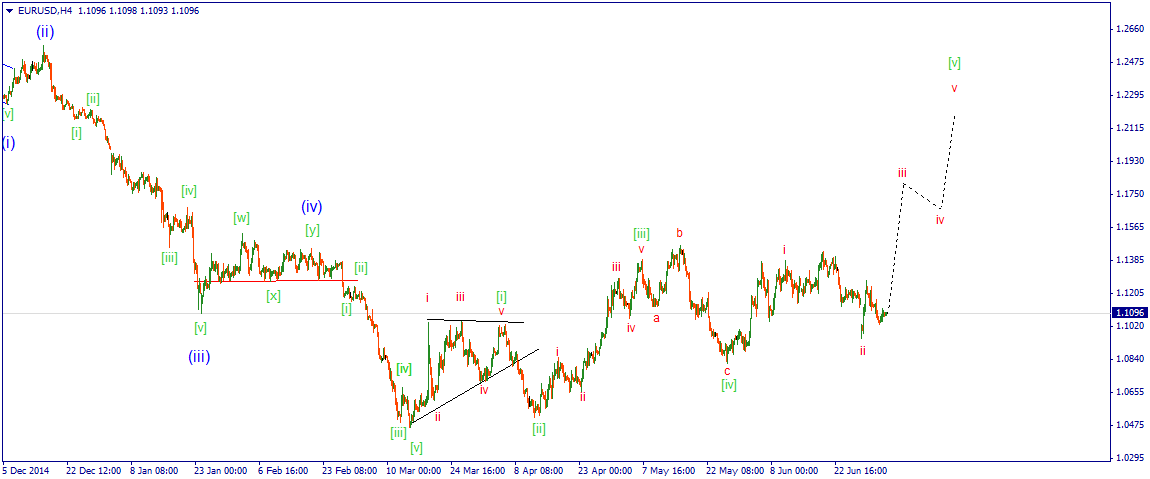Open the chart menu triangle beside EURUSD,H4
1150x479 pixels.
(x=9, y=11)
